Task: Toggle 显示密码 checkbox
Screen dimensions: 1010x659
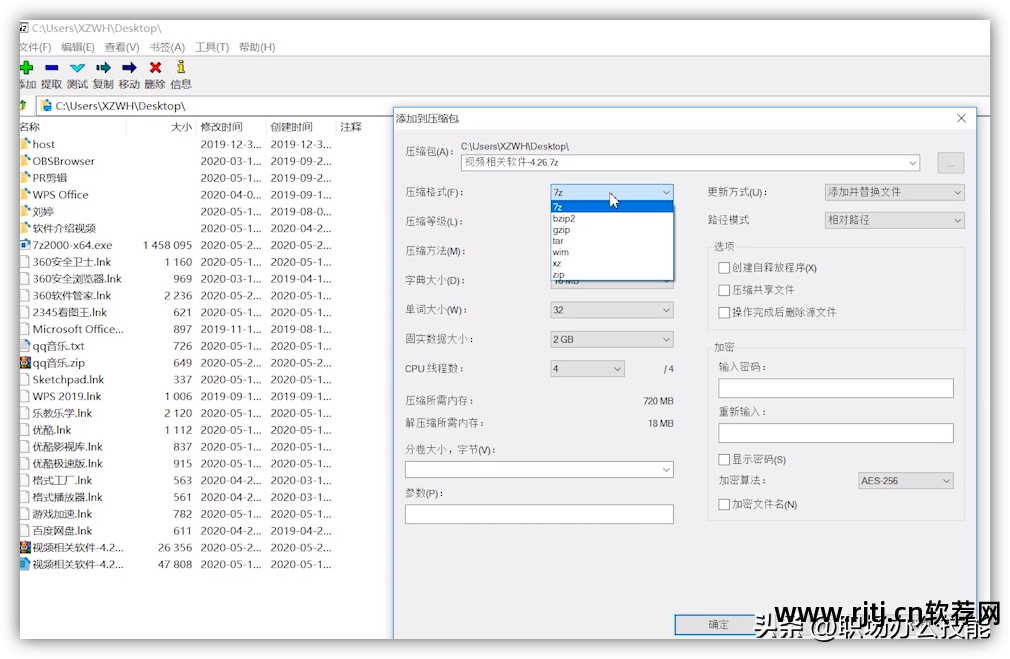Action: coord(724,459)
